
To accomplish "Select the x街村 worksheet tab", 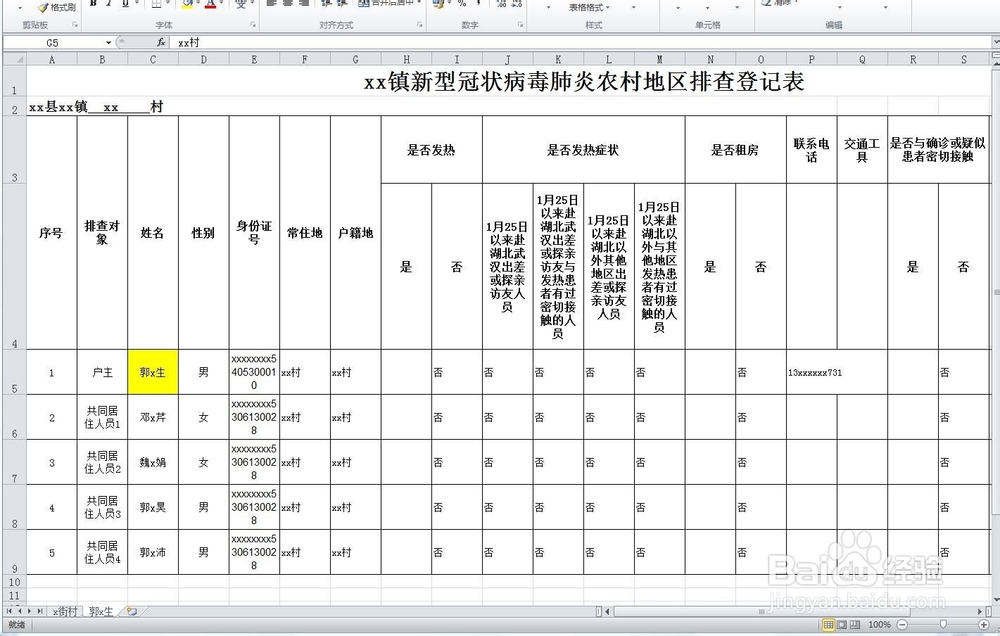I will [x=65, y=610].
